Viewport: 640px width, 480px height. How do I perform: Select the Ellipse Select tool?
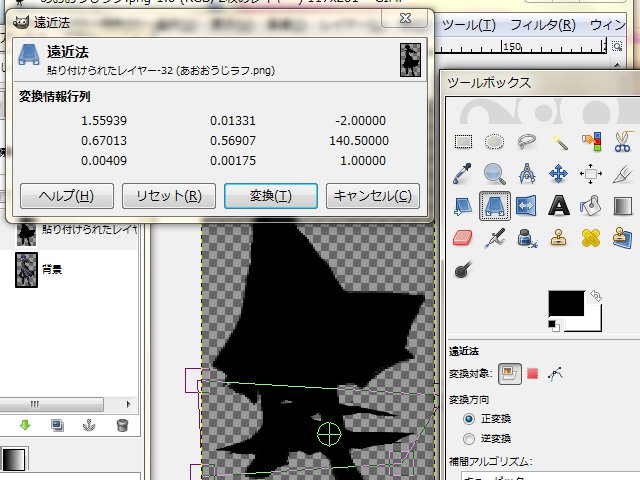pyautogui.click(x=494, y=142)
